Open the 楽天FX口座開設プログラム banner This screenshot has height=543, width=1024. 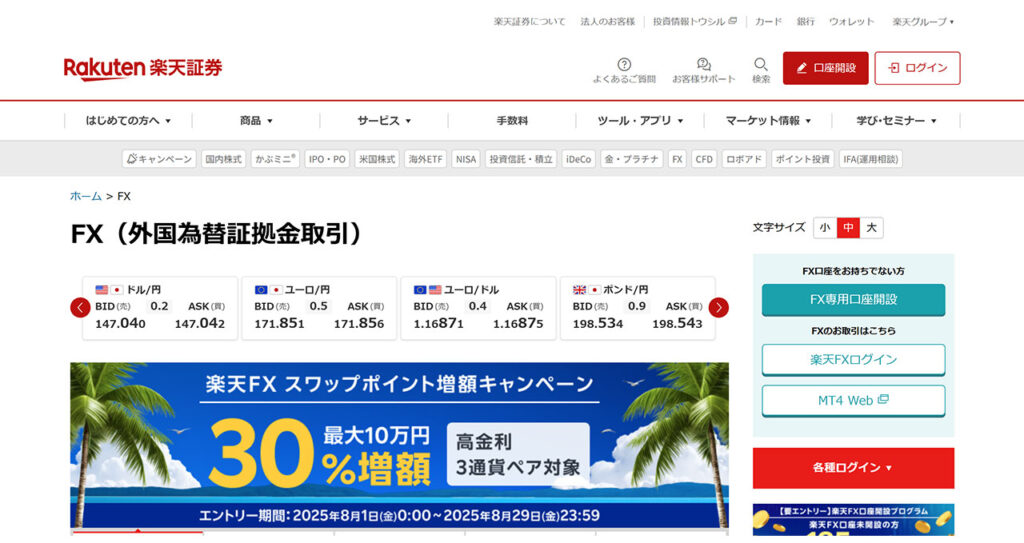[x=853, y=519]
